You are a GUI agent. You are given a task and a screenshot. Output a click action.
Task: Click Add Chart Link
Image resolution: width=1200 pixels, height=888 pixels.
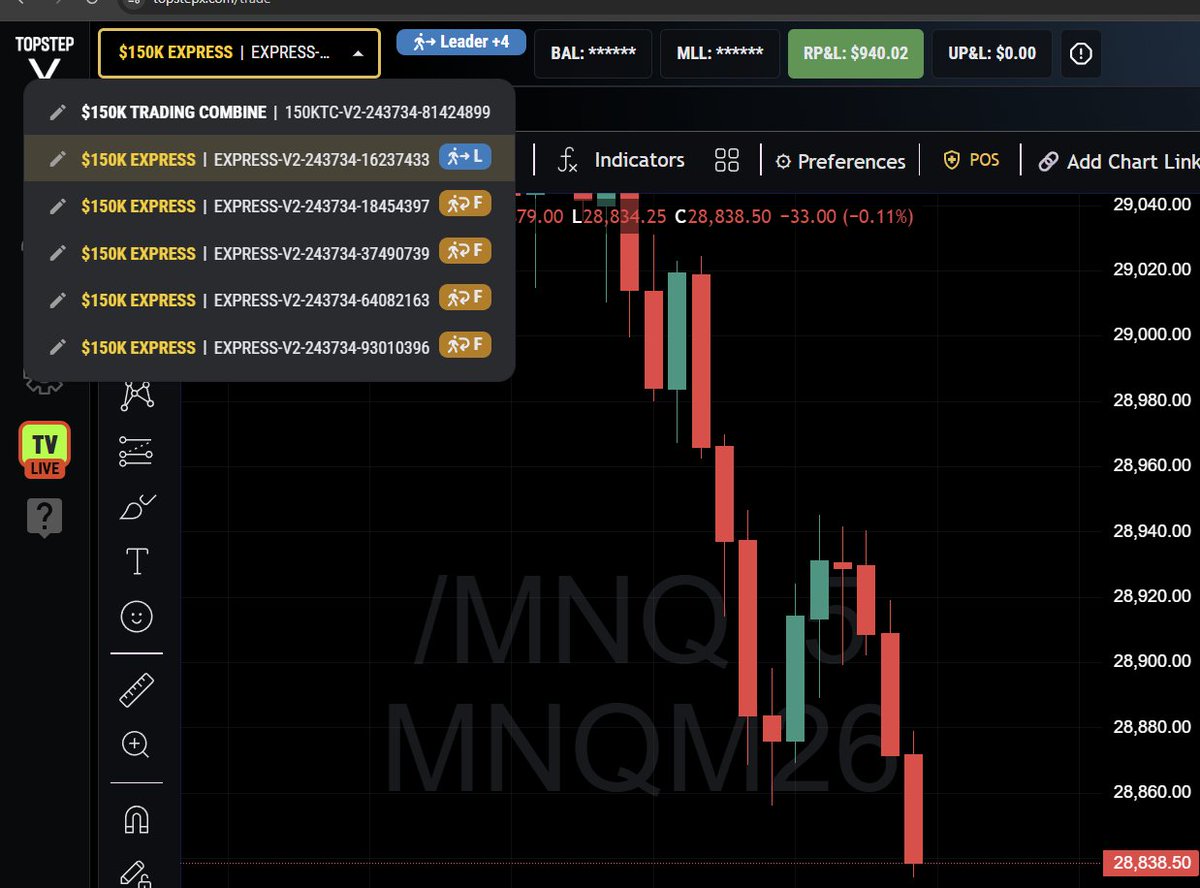click(1118, 161)
